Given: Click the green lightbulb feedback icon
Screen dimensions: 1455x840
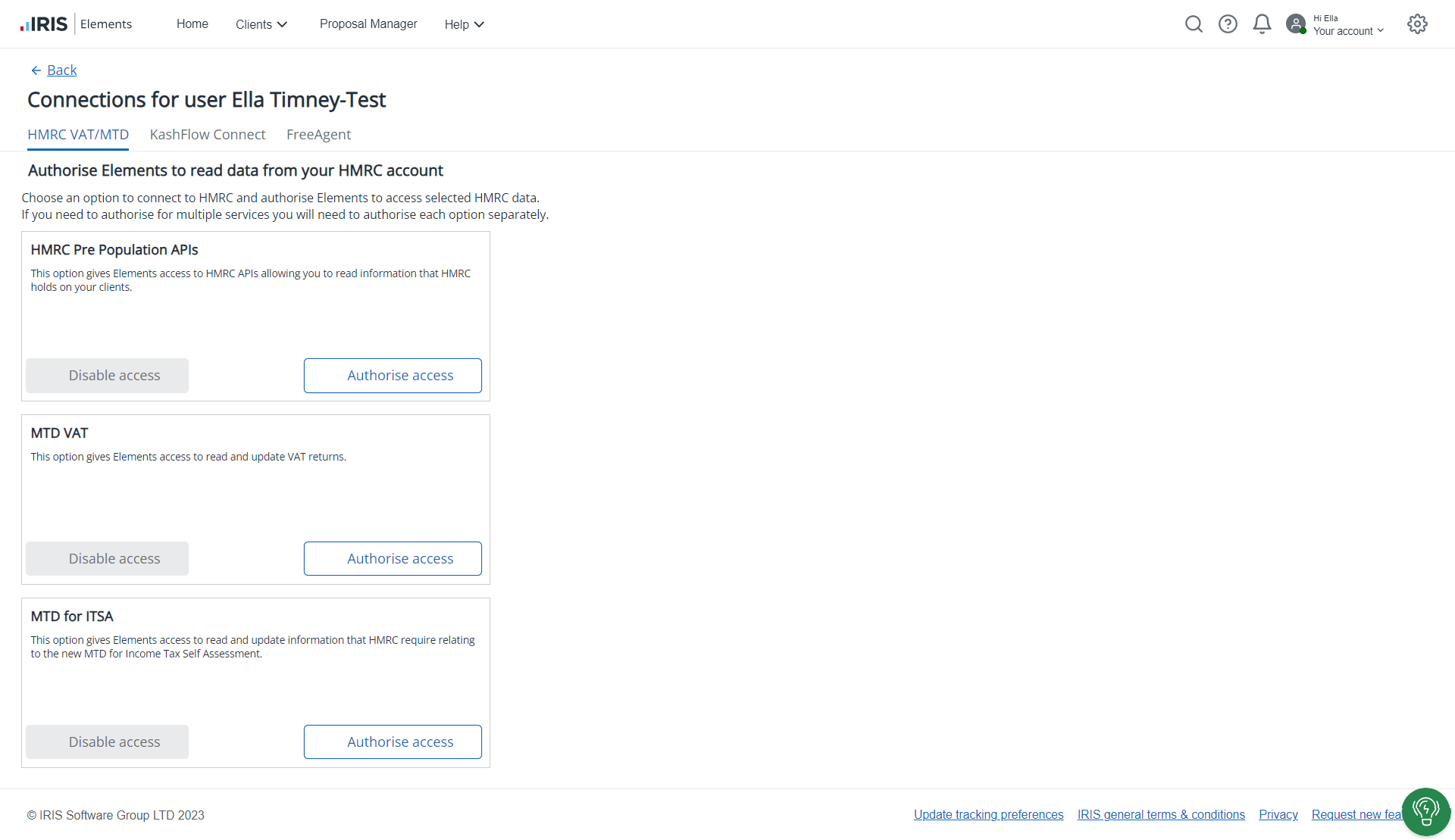Looking at the screenshot, I should [1425, 811].
